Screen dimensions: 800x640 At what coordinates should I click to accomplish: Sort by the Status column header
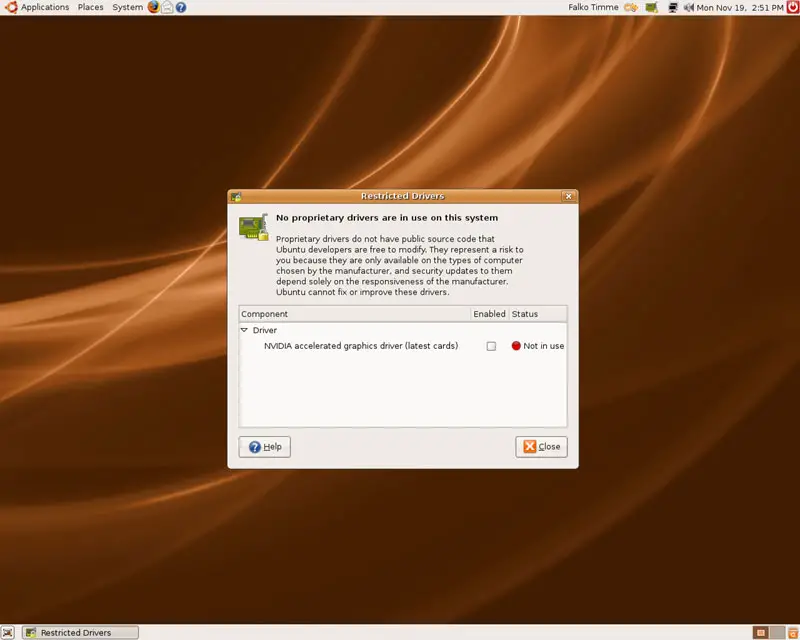pyautogui.click(x=538, y=314)
